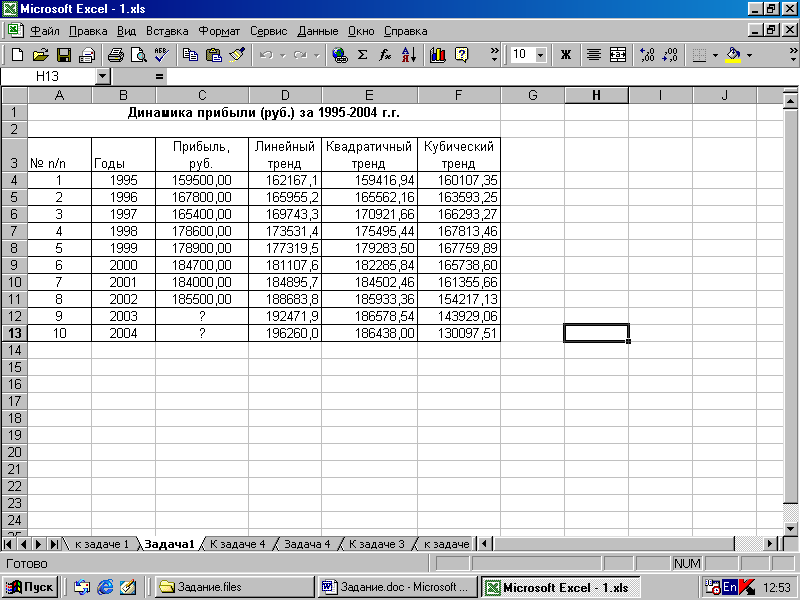Click the Undo arrow icon
The height and width of the screenshot is (600, 800).
pos(266,55)
